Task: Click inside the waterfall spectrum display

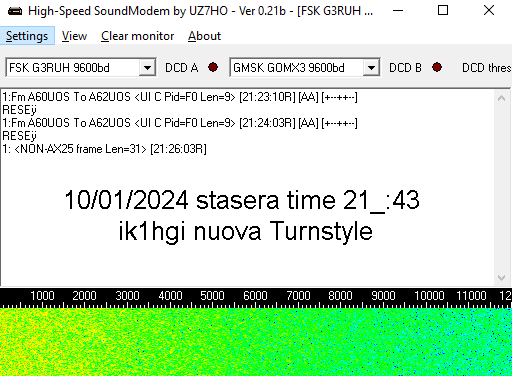Action: (256, 342)
